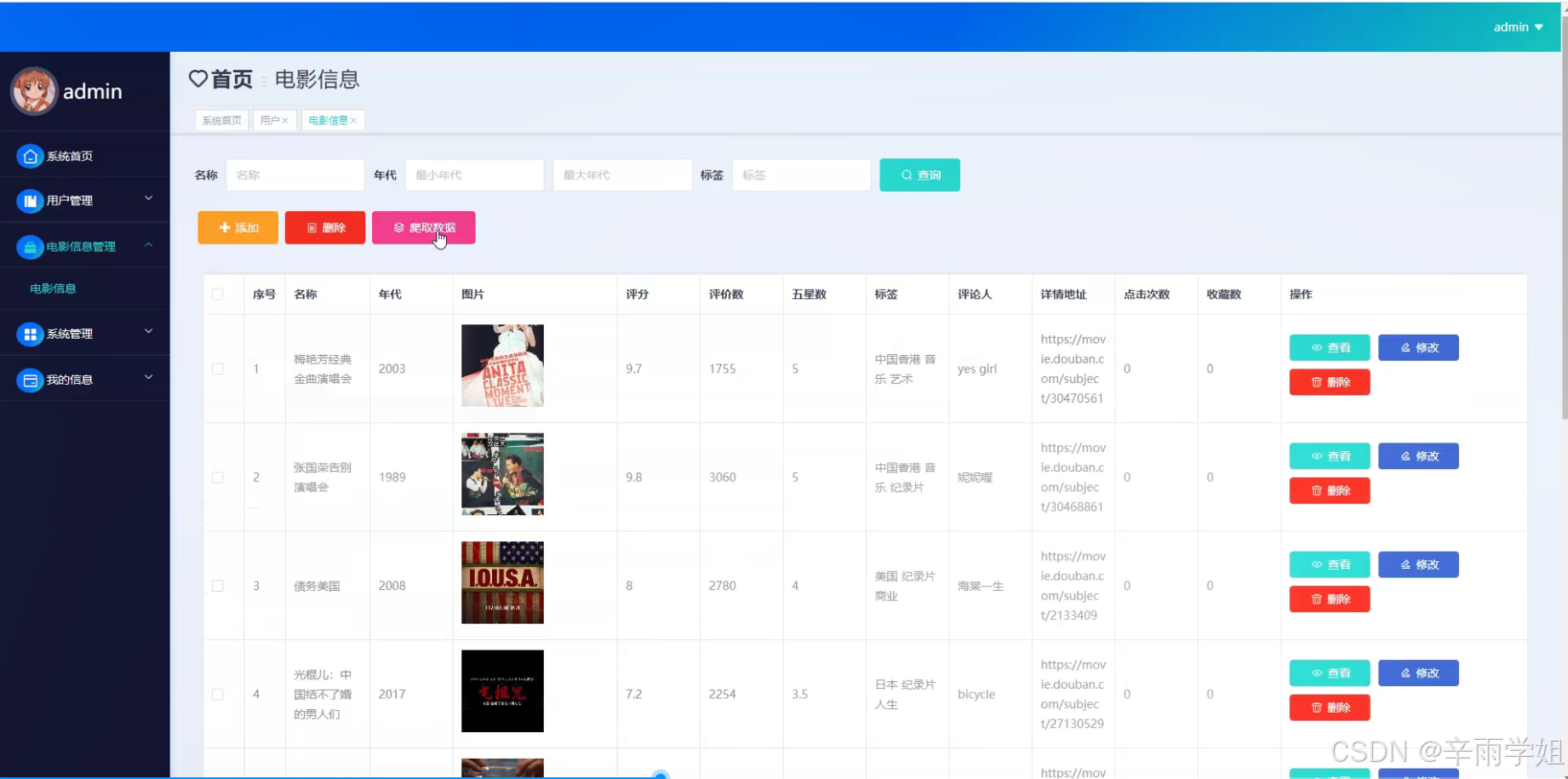Click the pink 爬取数据 button
The image size is (1568, 779).
pyautogui.click(x=424, y=227)
